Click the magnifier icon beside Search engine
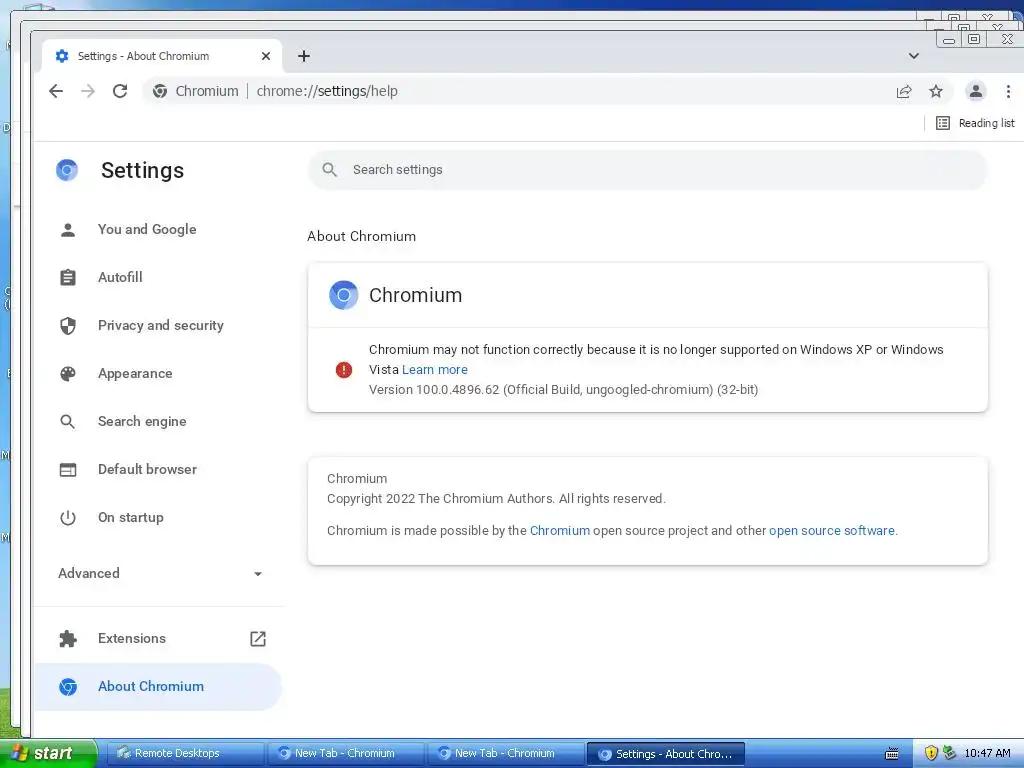The width and height of the screenshot is (1024, 768). pyautogui.click(x=68, y=422)
